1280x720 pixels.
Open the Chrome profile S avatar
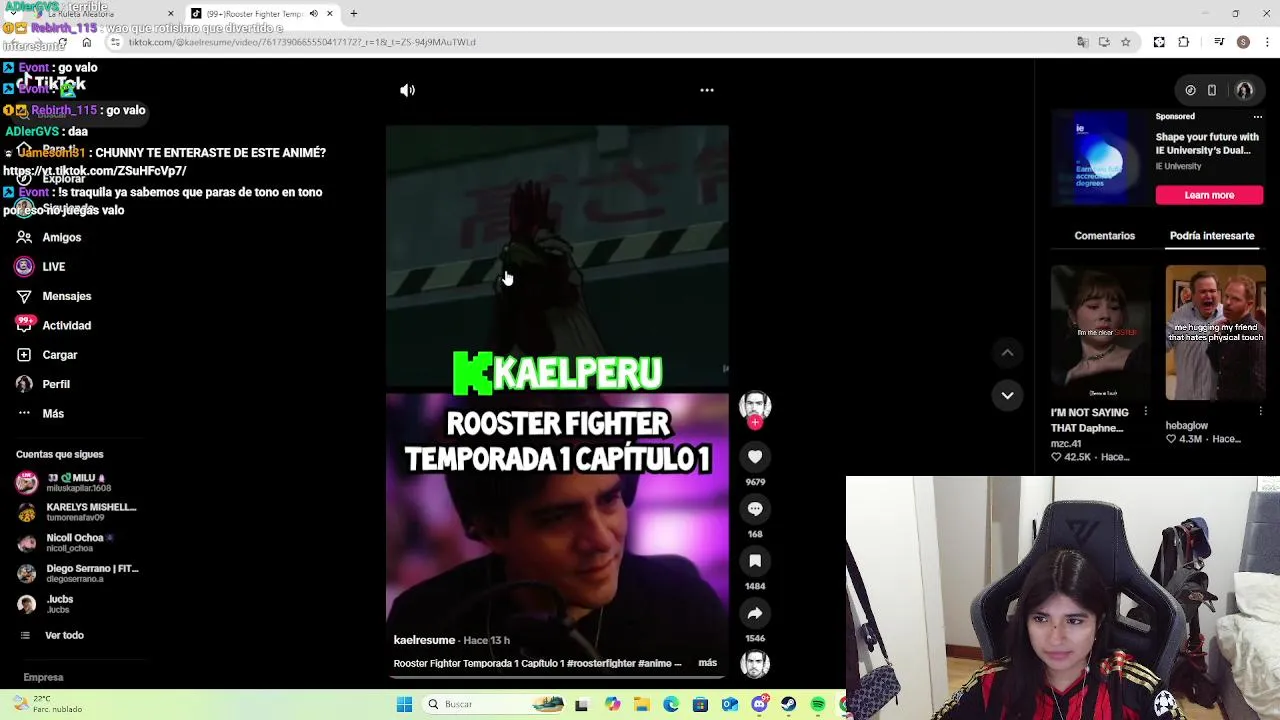[1243, 42]
